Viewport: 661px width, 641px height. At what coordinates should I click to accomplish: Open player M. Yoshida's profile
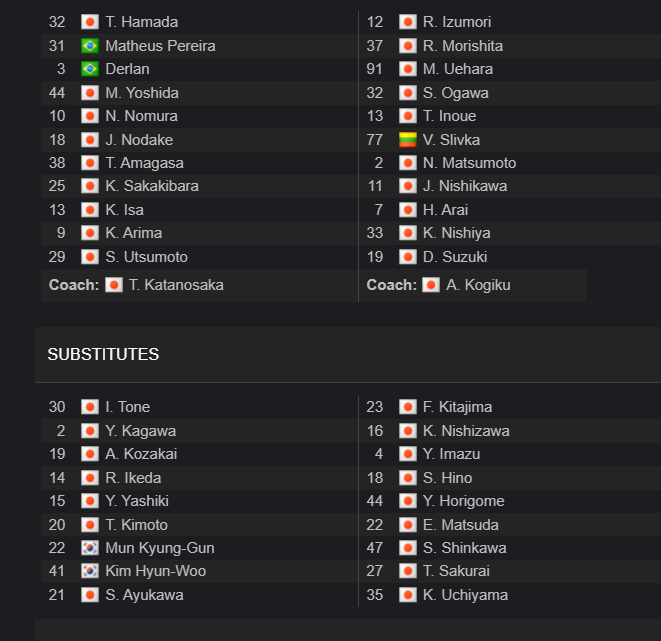(142, 93)
